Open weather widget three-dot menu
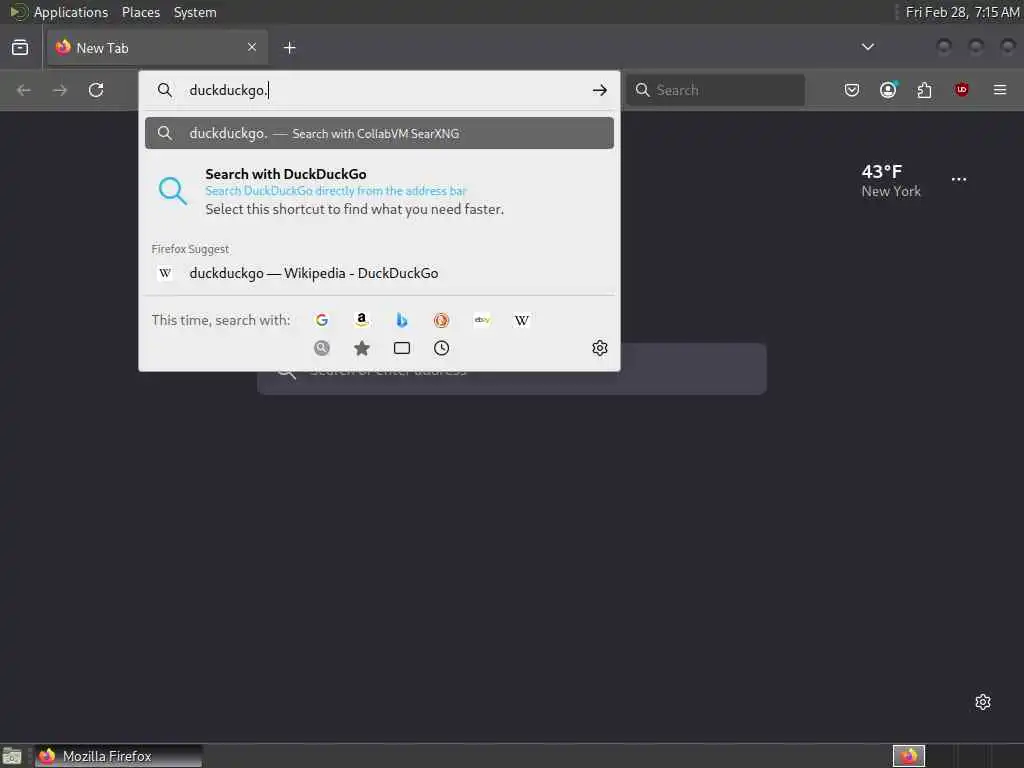The width and height of the screenshot is (1024, 768). coord(959,180)
